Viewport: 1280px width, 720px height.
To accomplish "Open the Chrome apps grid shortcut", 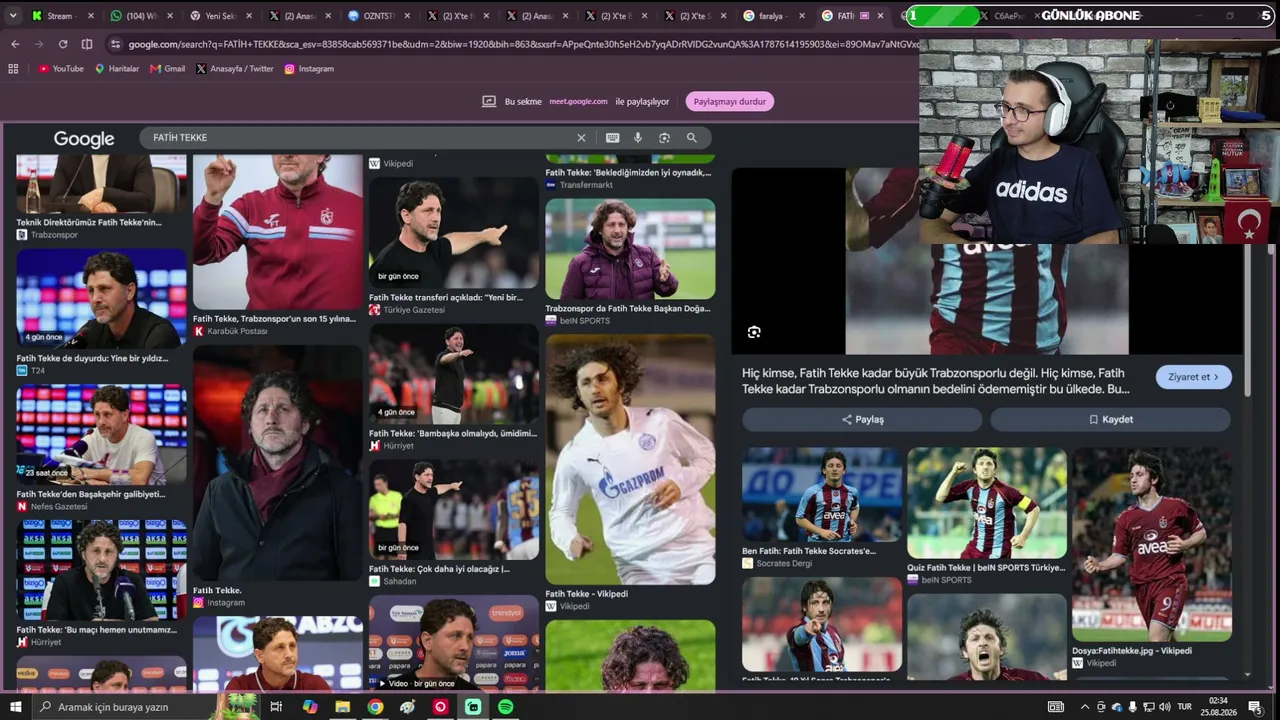I will (x=13, y=69).
